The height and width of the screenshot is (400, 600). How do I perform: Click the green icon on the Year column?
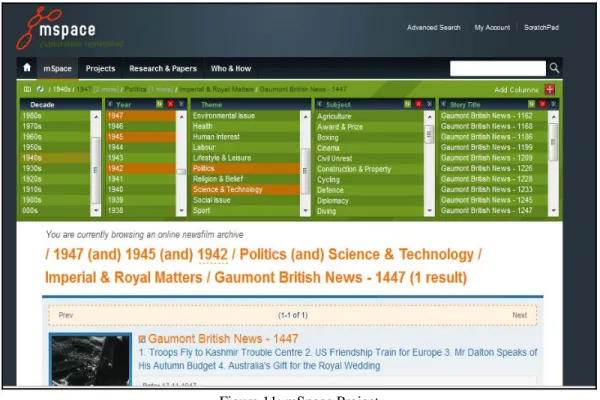tap(159, 104)
